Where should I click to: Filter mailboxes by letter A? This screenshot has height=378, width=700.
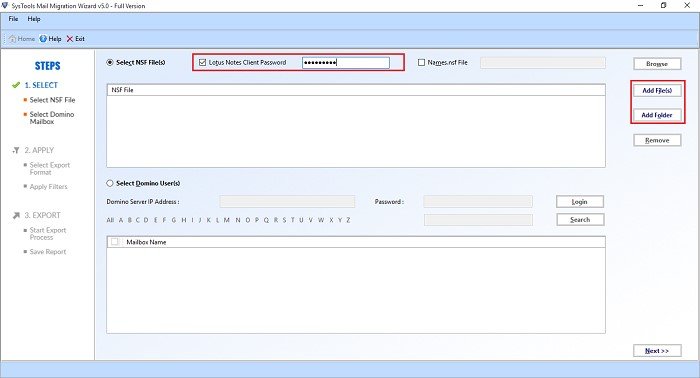pos(121,220)
